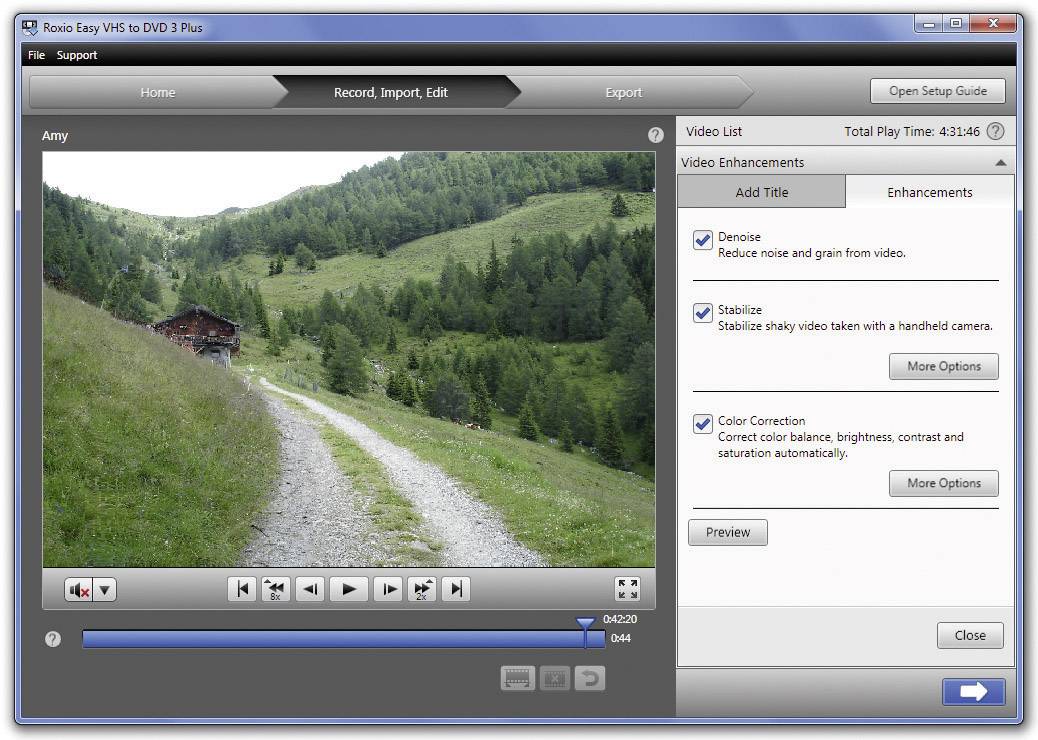Switch to the Add Title tab
1038x740 pixels.
[x=761, y=192]
